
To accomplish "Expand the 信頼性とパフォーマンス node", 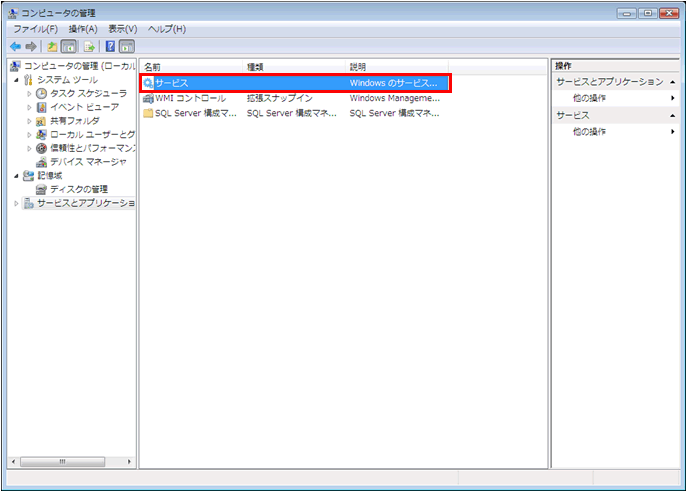I will [x=29, y=149].
